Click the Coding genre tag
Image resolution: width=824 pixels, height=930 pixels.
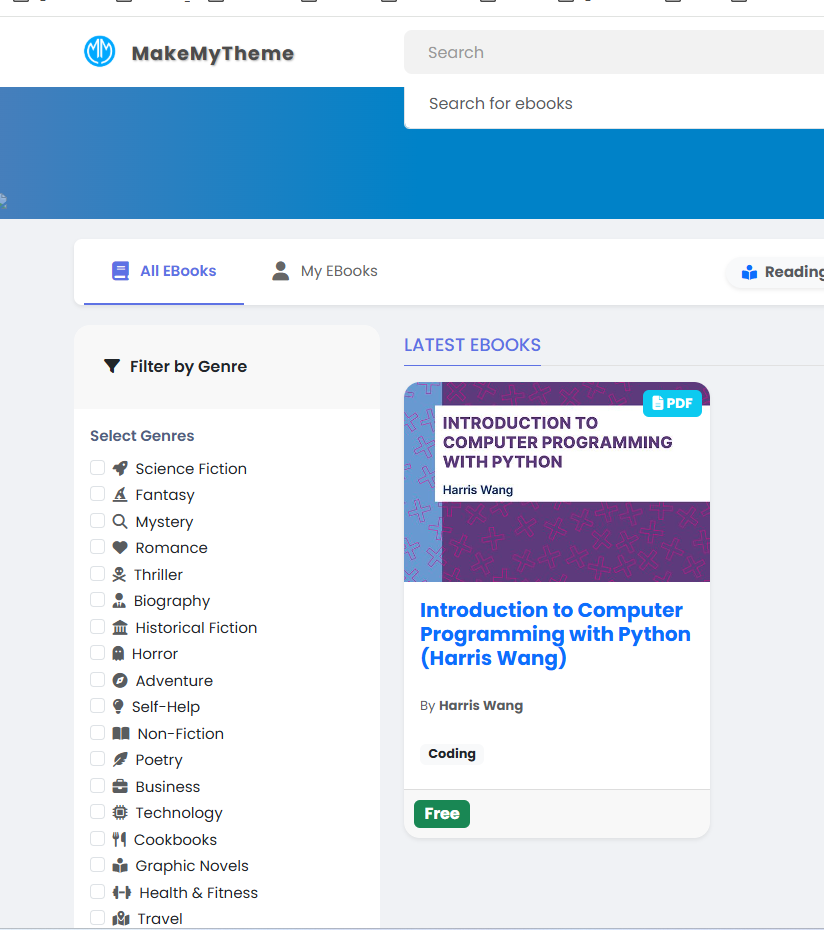point(452,754)
